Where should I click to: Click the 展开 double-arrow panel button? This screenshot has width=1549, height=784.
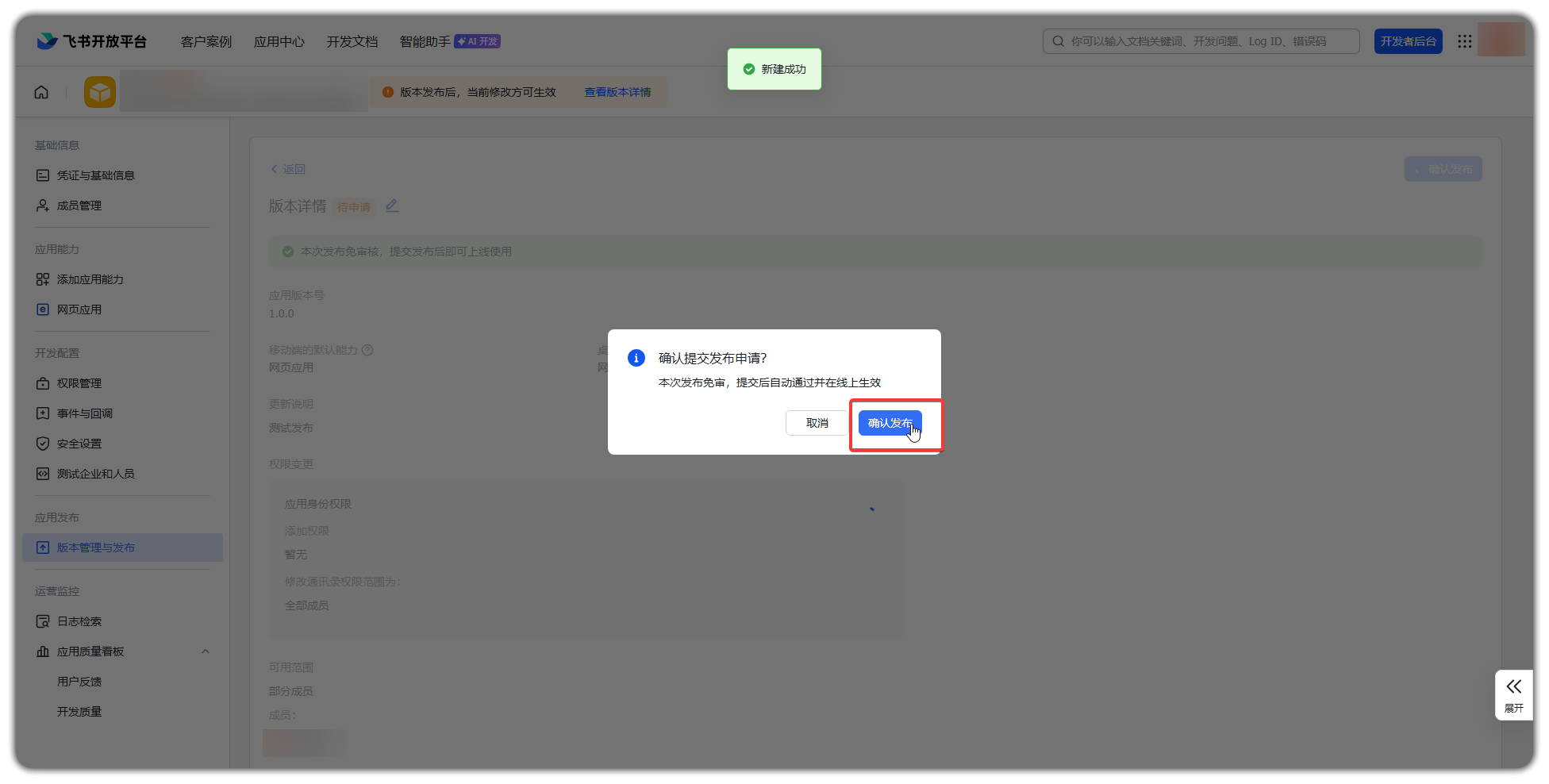[x=1513, y=694]
